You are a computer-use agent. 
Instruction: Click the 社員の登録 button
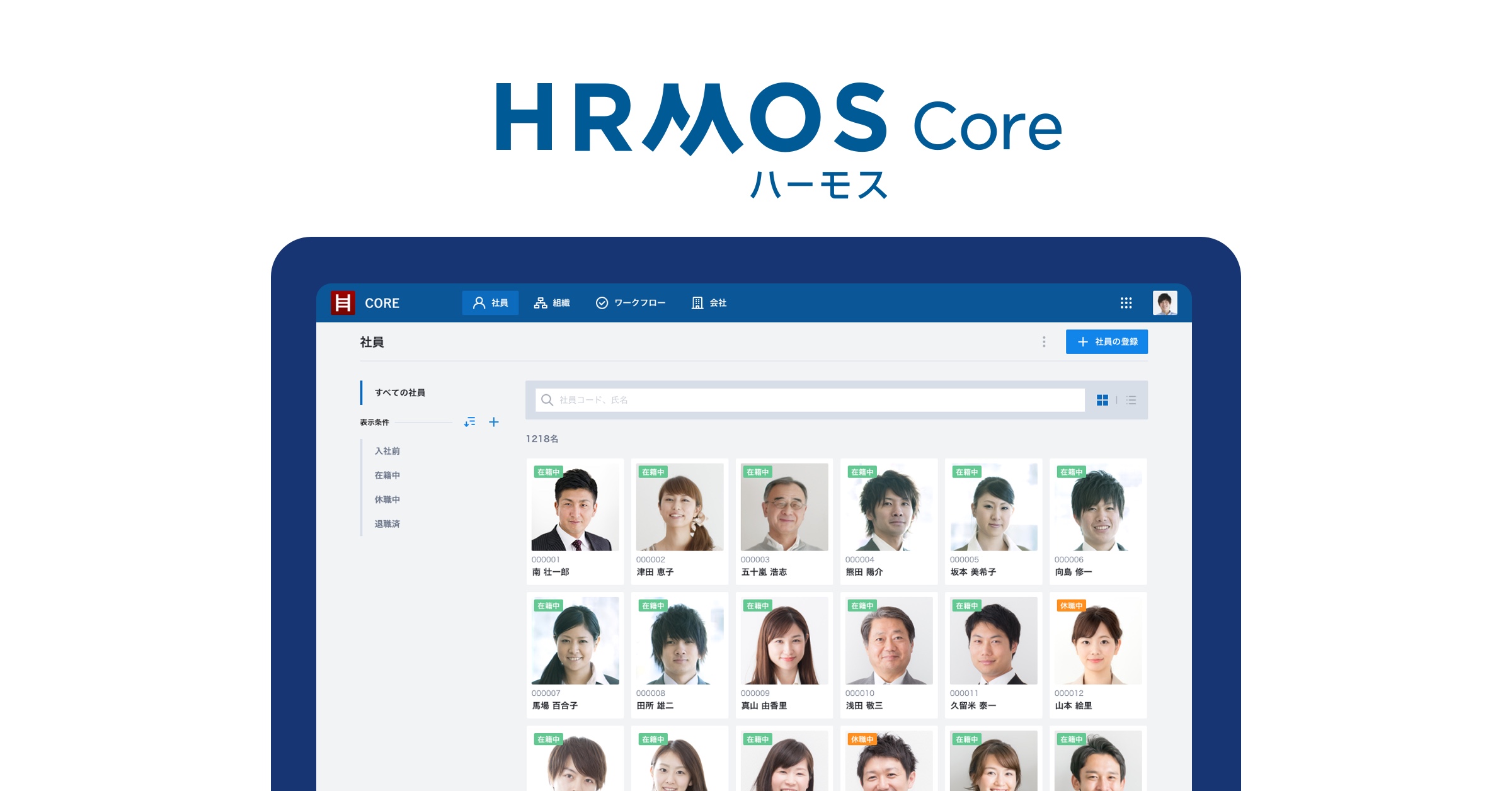(1107, 341)
